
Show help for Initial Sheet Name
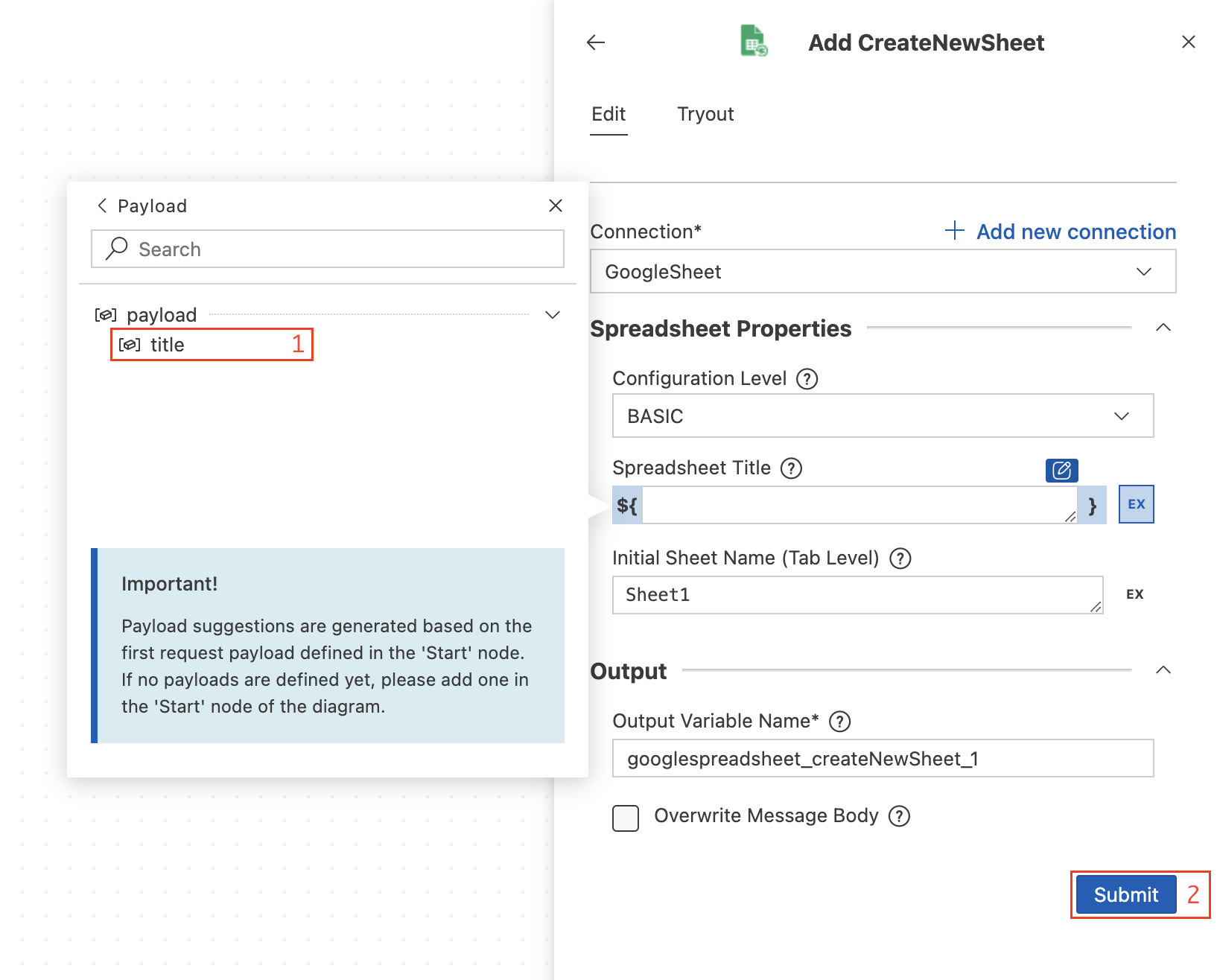click(900, 559)
